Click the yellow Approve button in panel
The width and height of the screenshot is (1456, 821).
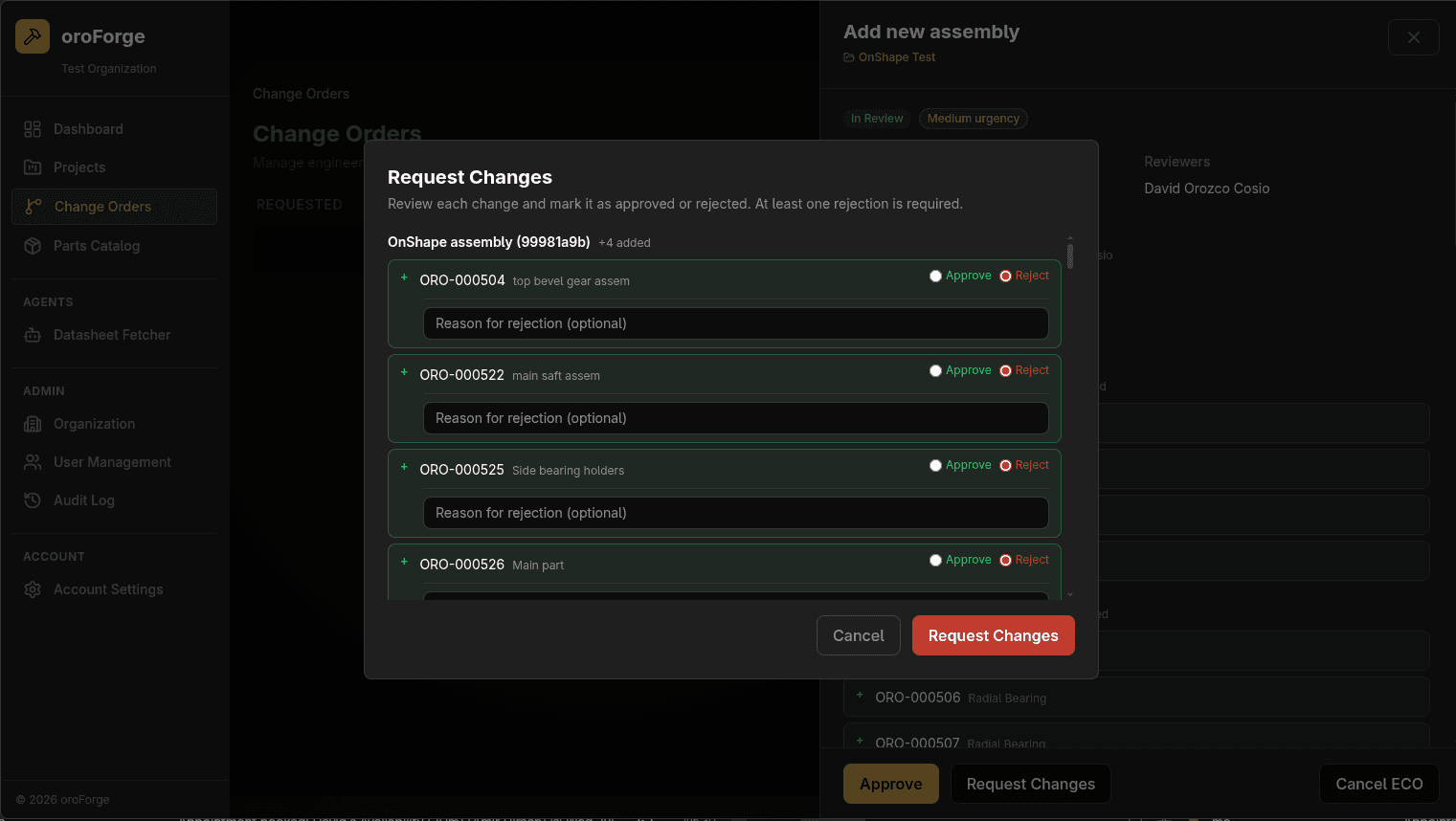tap(891, 784)
